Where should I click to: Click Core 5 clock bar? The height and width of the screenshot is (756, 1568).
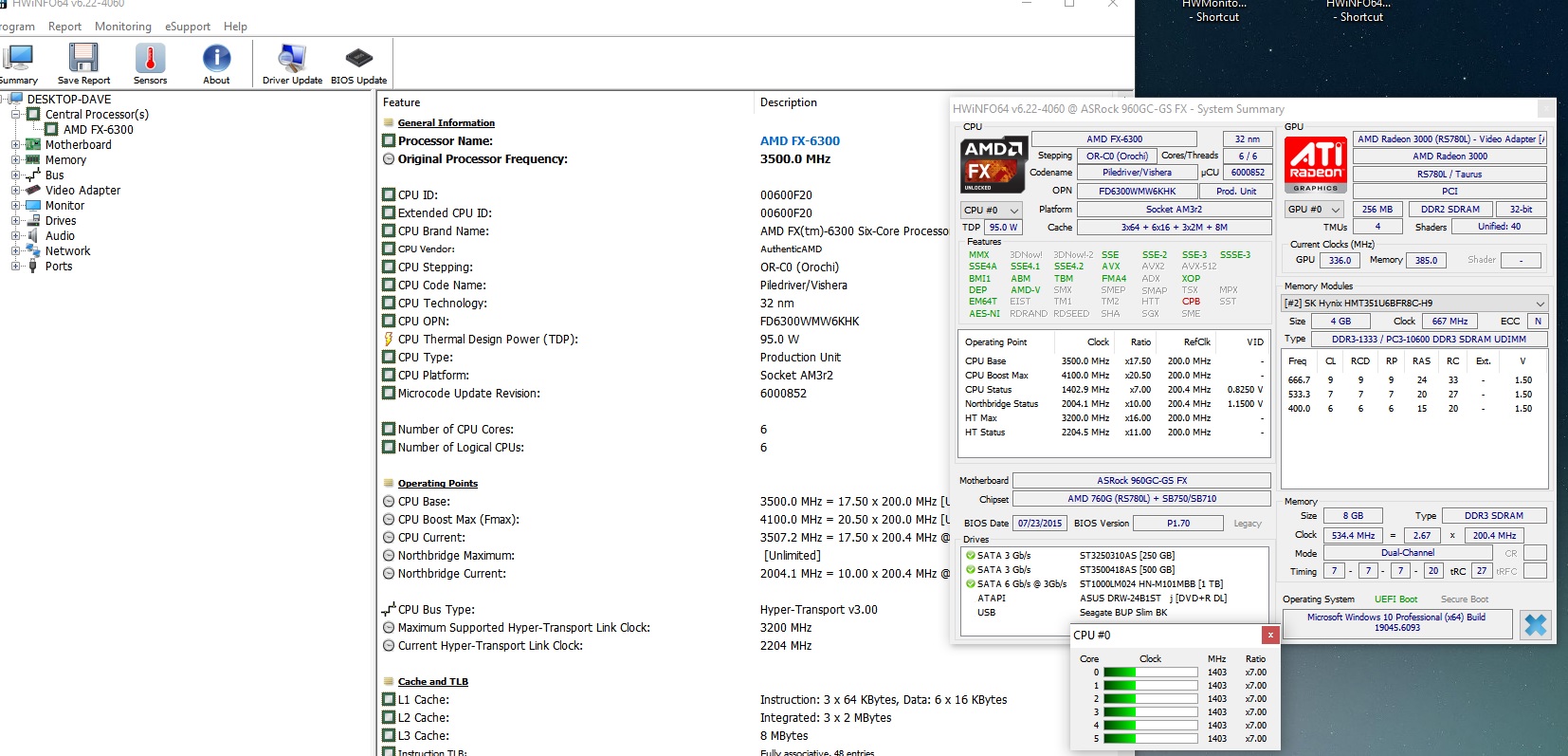[1150, 739]
